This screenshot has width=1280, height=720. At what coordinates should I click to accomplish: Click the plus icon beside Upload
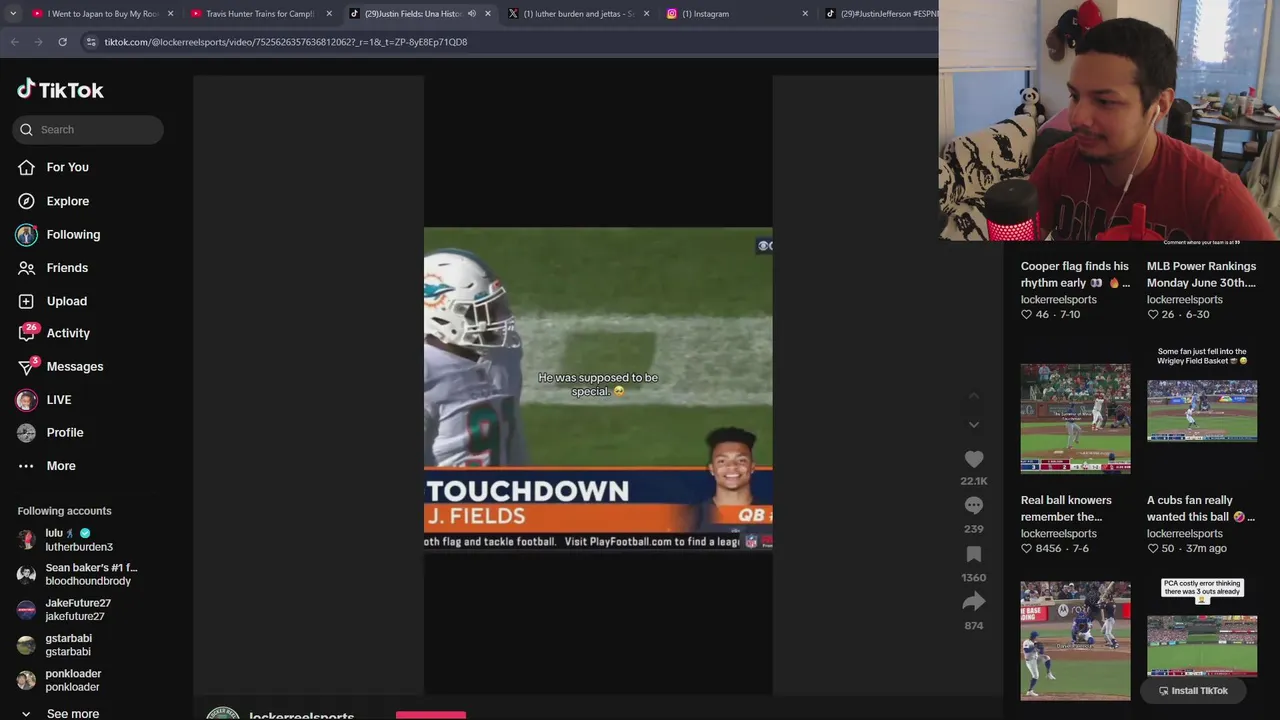(x=27, y=301)
